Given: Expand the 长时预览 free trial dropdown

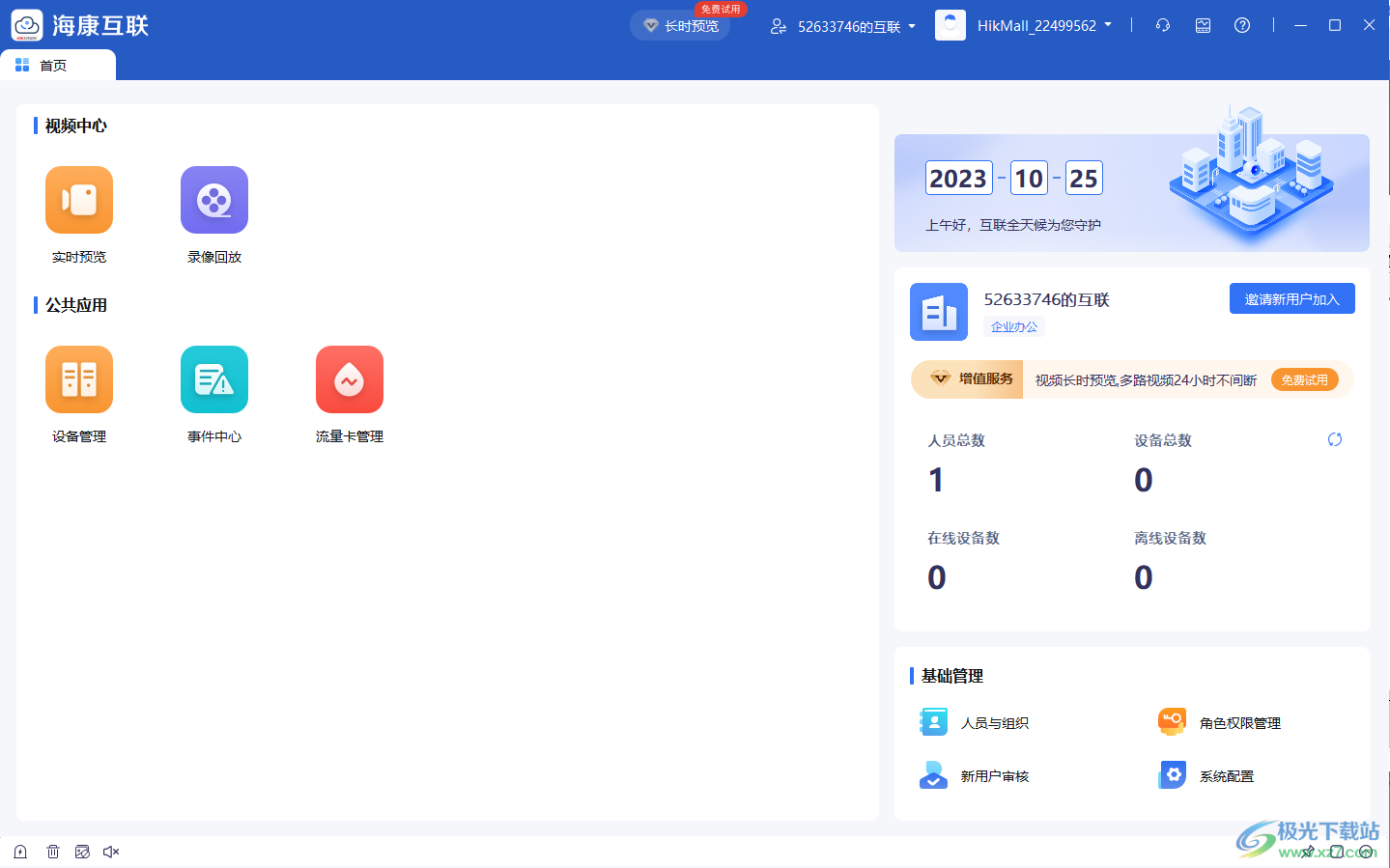Looking at the screenshot, I should pos(680,26).
